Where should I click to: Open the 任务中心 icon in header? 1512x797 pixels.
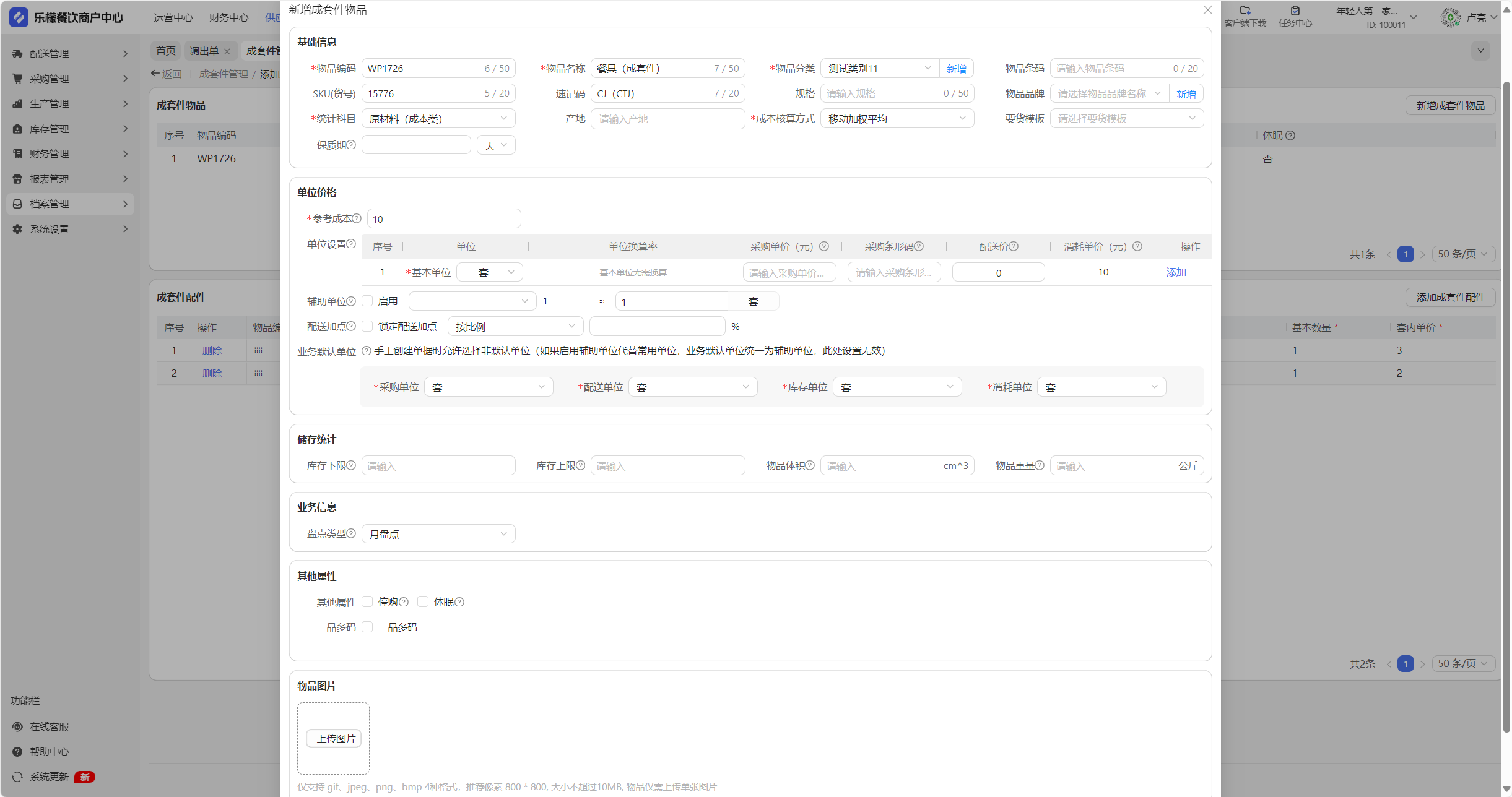[x=1295, y=11]
